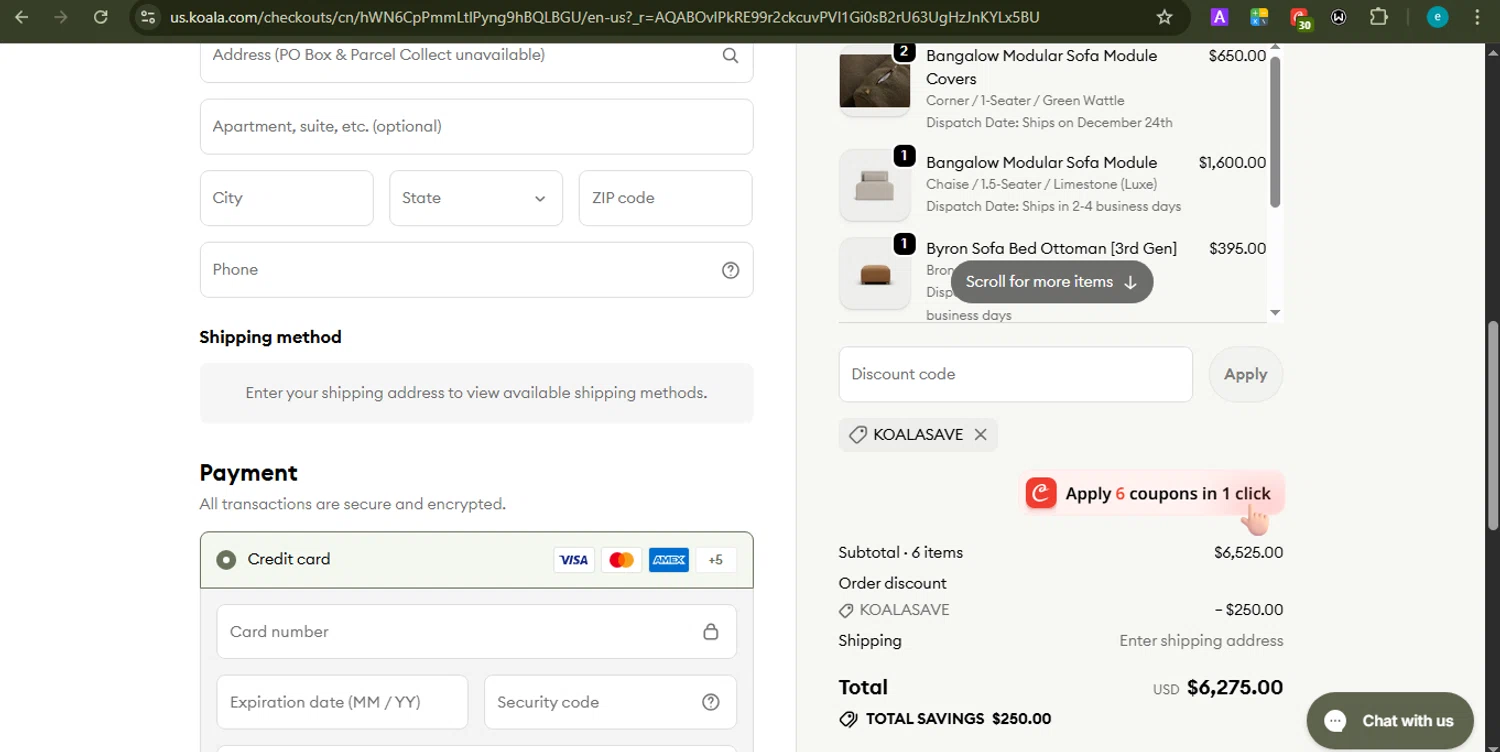
Task: Click the Byron Sofa Bed Ottoman title
Action: (x=1051, y=248)
